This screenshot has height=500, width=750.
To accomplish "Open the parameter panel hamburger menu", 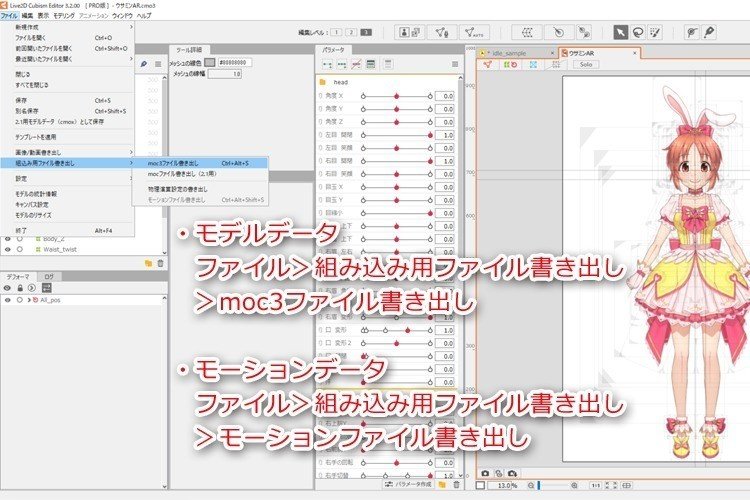I will pyautogui.click(x=455, y=64).
